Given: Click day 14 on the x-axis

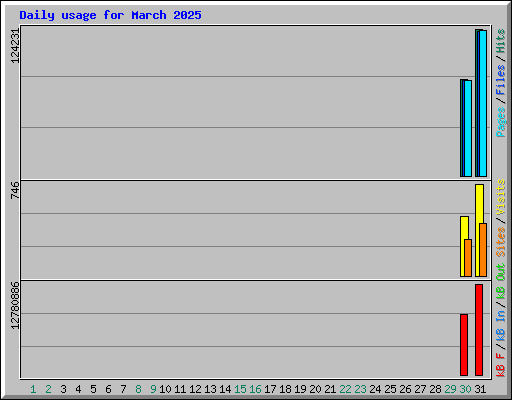Looking at the screenshot, I should click(x=225, y=389).
